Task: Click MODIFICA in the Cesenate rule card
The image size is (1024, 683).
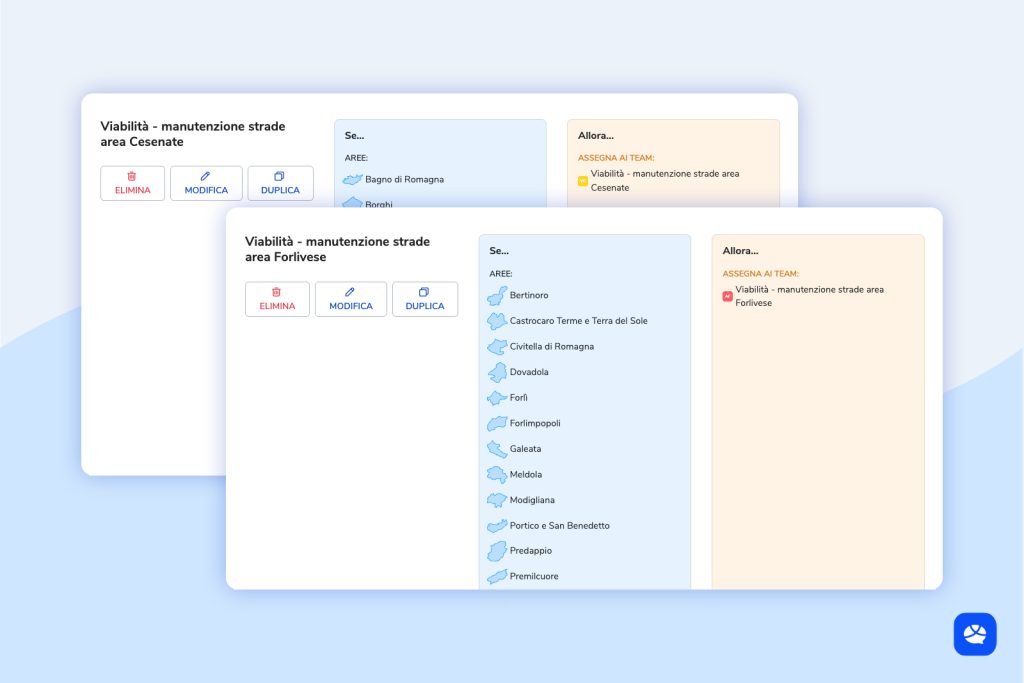Action: click(206, 183)
